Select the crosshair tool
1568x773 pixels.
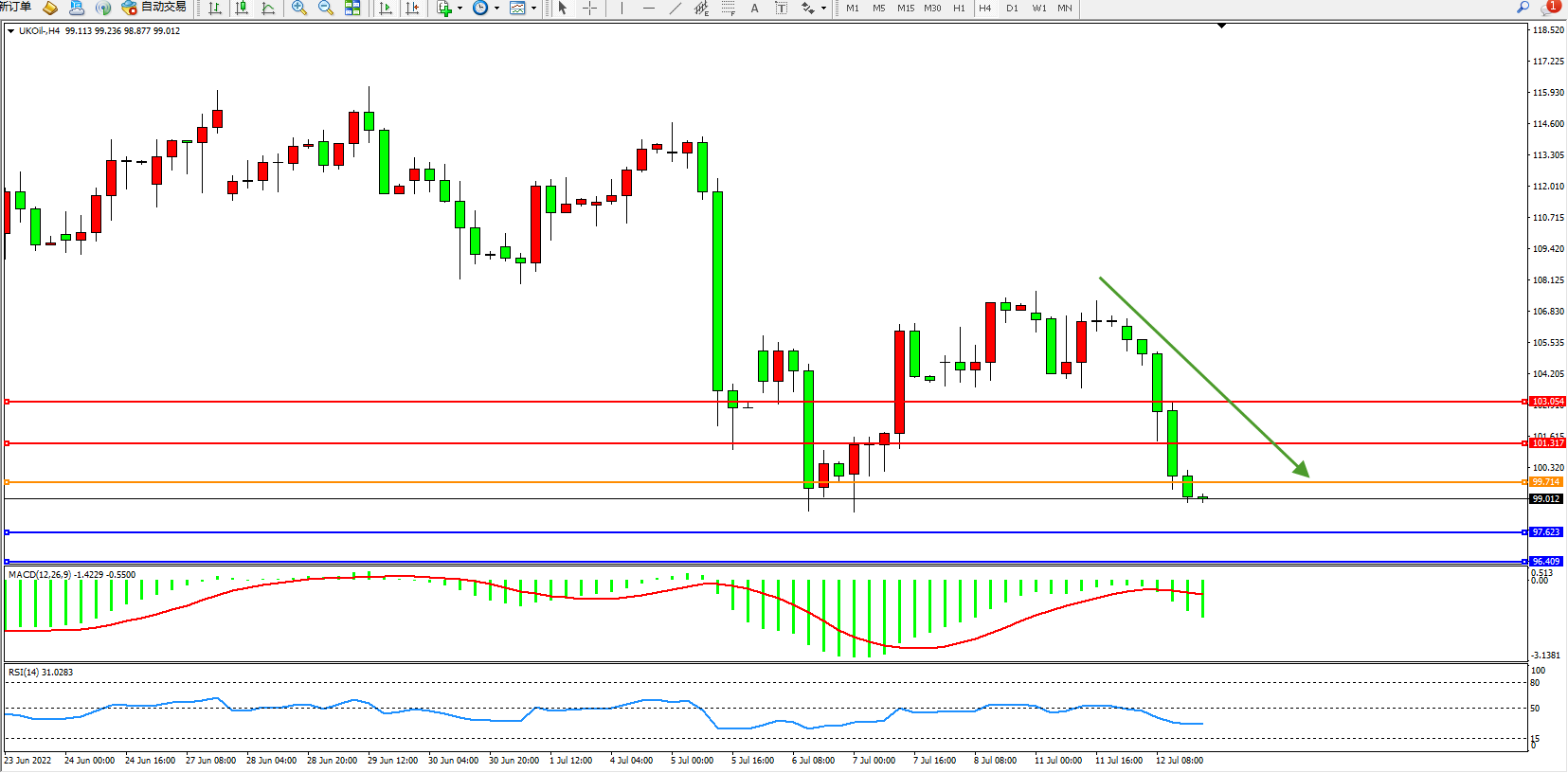589,9
